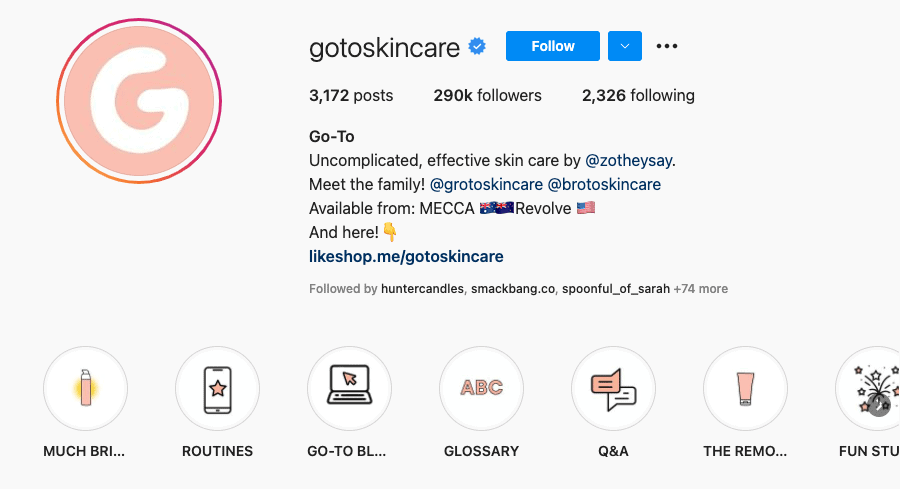Open the FUN STU... fireworks highlight
Screen dimensions: 900x489
pyautogui.click(x=868, y=389)
